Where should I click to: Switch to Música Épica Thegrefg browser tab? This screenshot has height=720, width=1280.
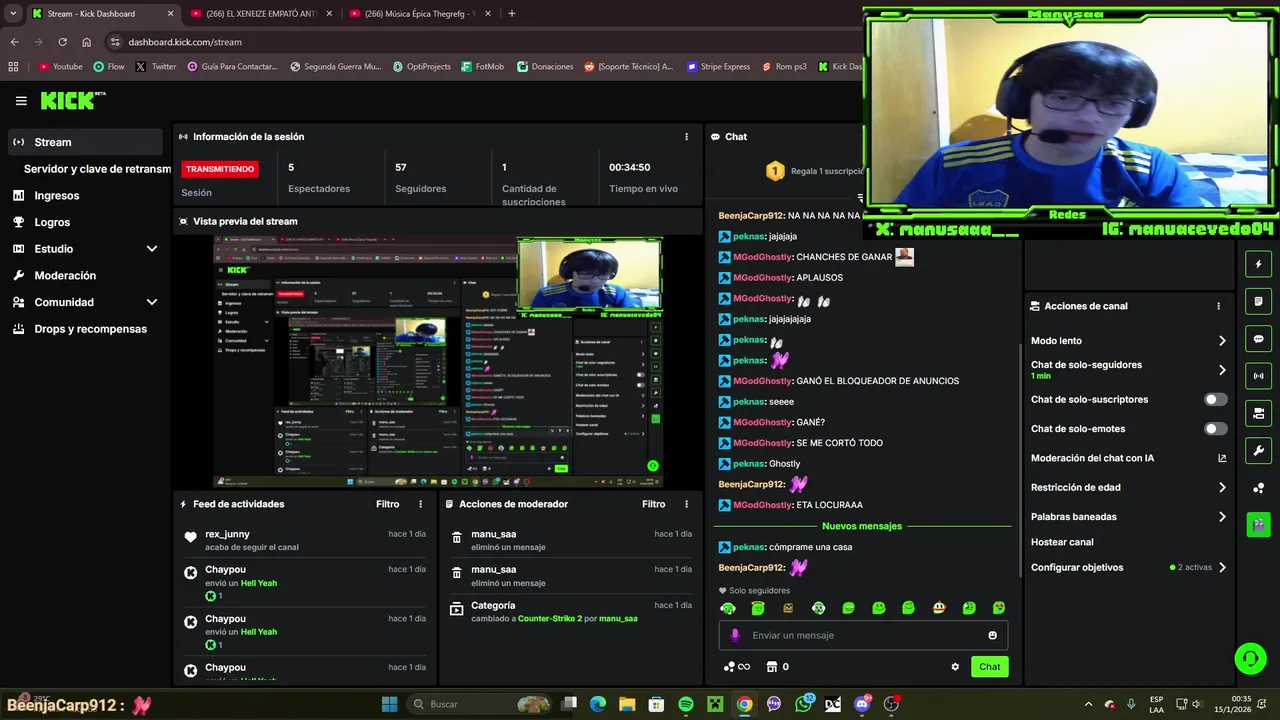[420, 14]
